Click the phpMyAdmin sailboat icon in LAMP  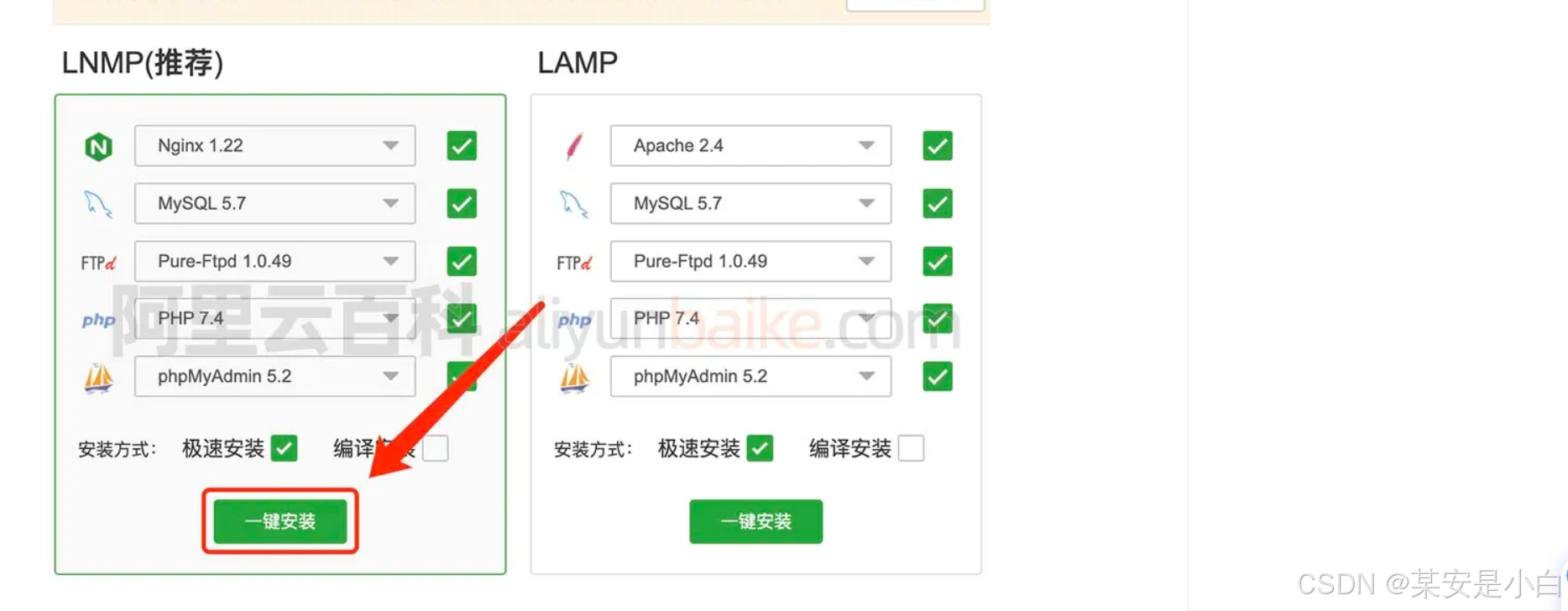pos(575,378)
